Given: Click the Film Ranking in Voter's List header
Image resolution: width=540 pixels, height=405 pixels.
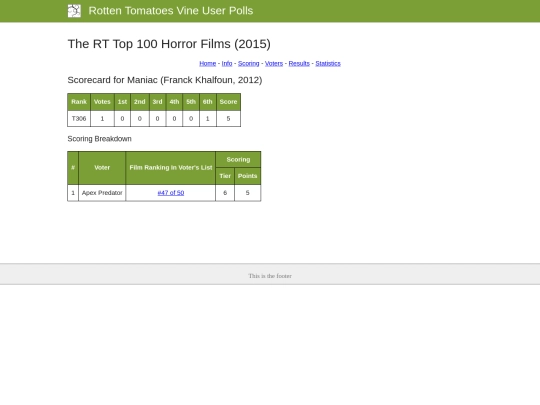Looking at the screenshot, I should tap(171, 168).
